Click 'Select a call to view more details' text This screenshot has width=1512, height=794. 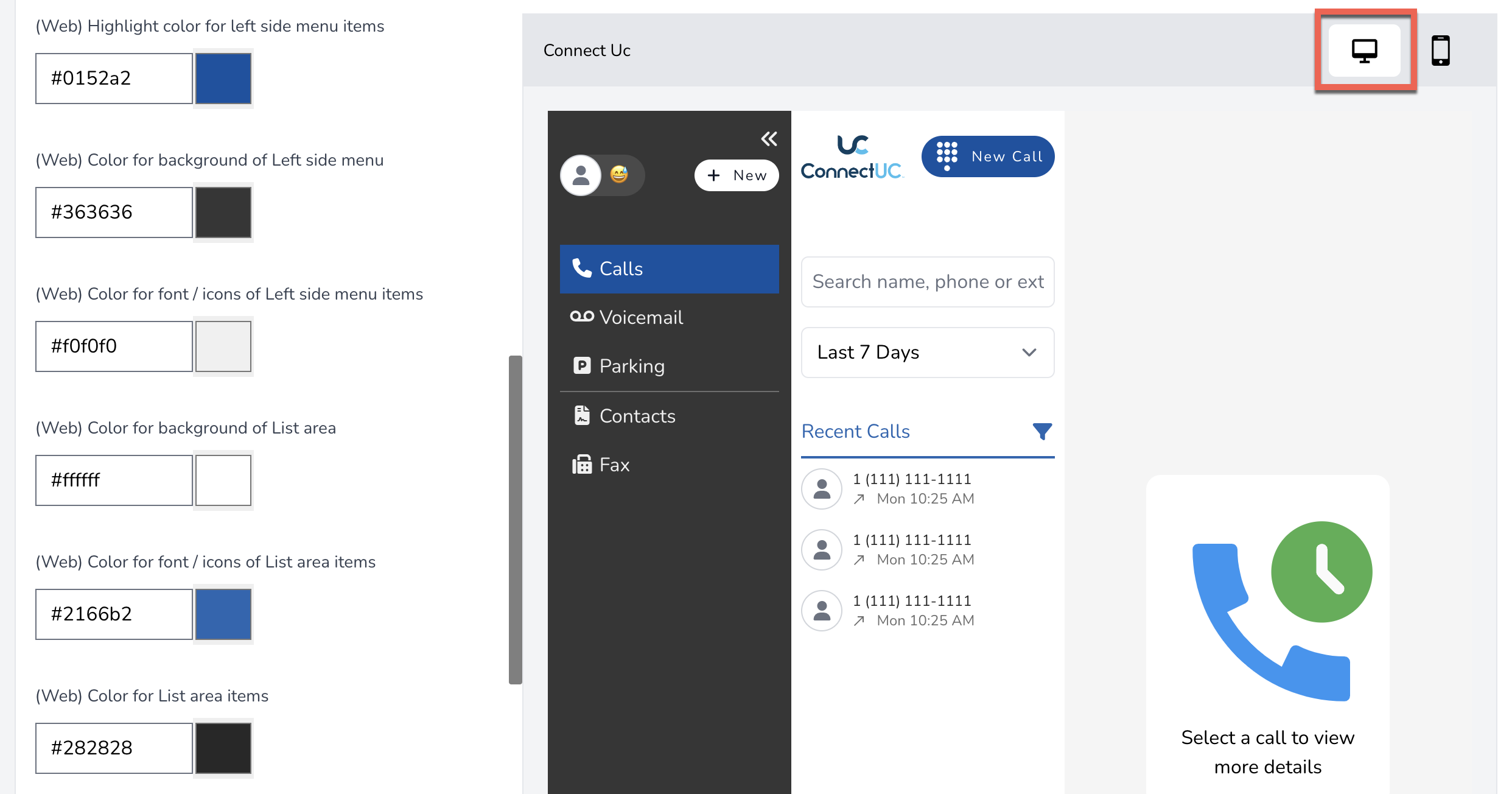coord(1268,752)
